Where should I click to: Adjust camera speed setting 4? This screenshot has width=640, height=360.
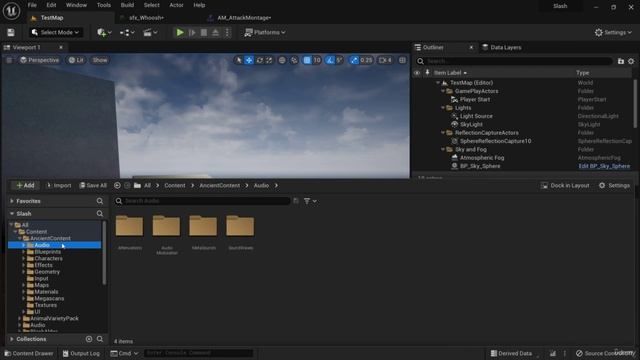point(385,60)
